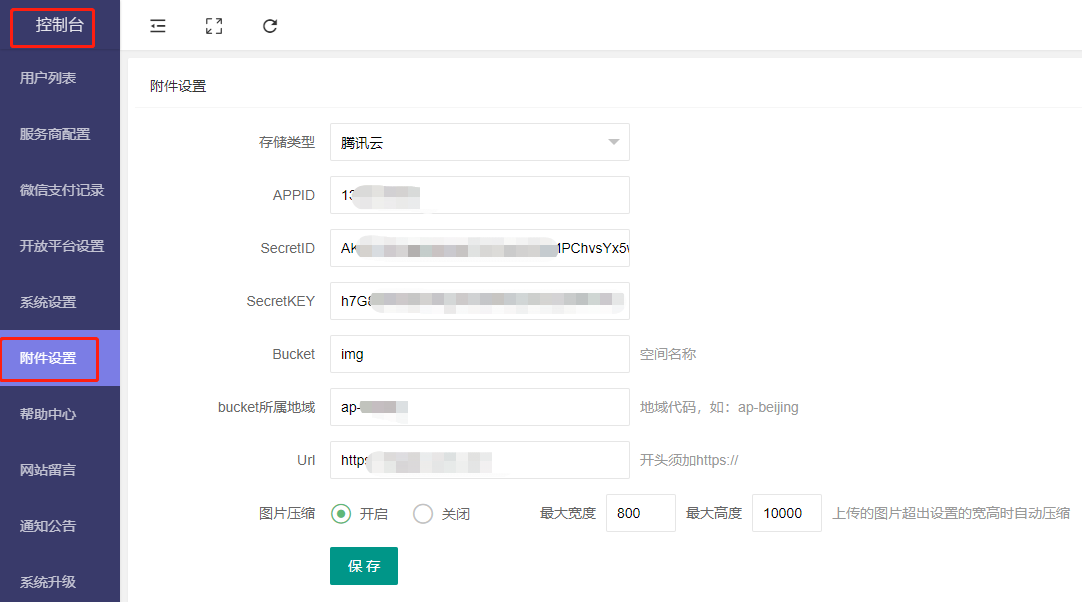1082x602 pixels.
Task: Select 附件设置 in the sidebar
Action: 48,358
